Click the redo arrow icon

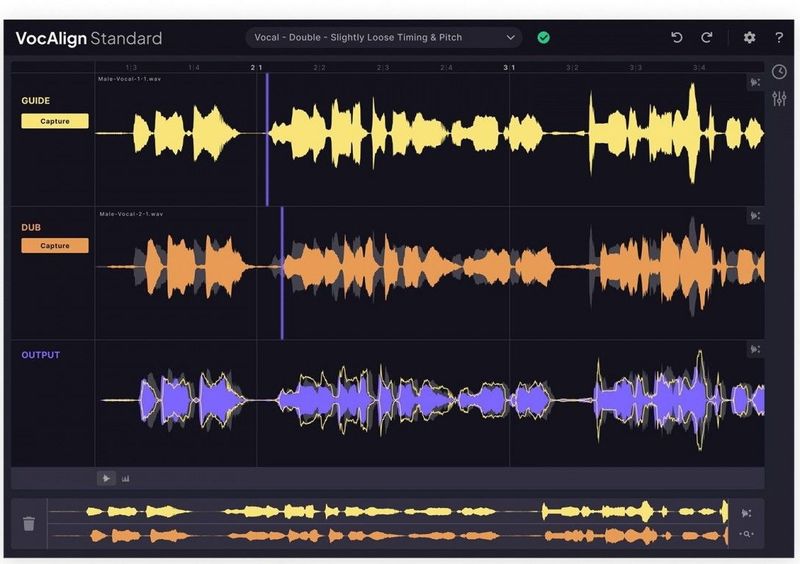pyautogui.click(x=707, y=37)
